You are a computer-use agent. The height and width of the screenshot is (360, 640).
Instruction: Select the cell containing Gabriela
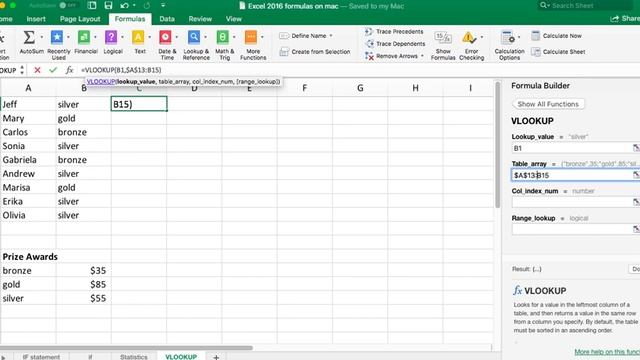28,160
